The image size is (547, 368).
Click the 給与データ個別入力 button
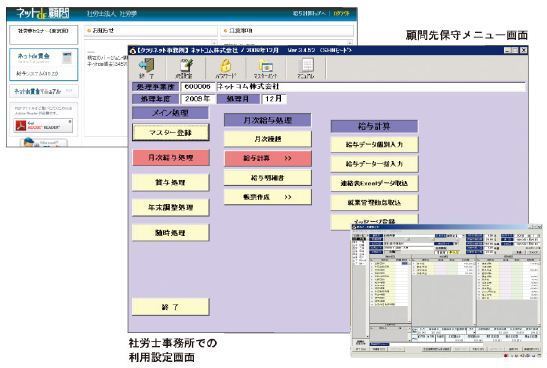coord(374,144)
